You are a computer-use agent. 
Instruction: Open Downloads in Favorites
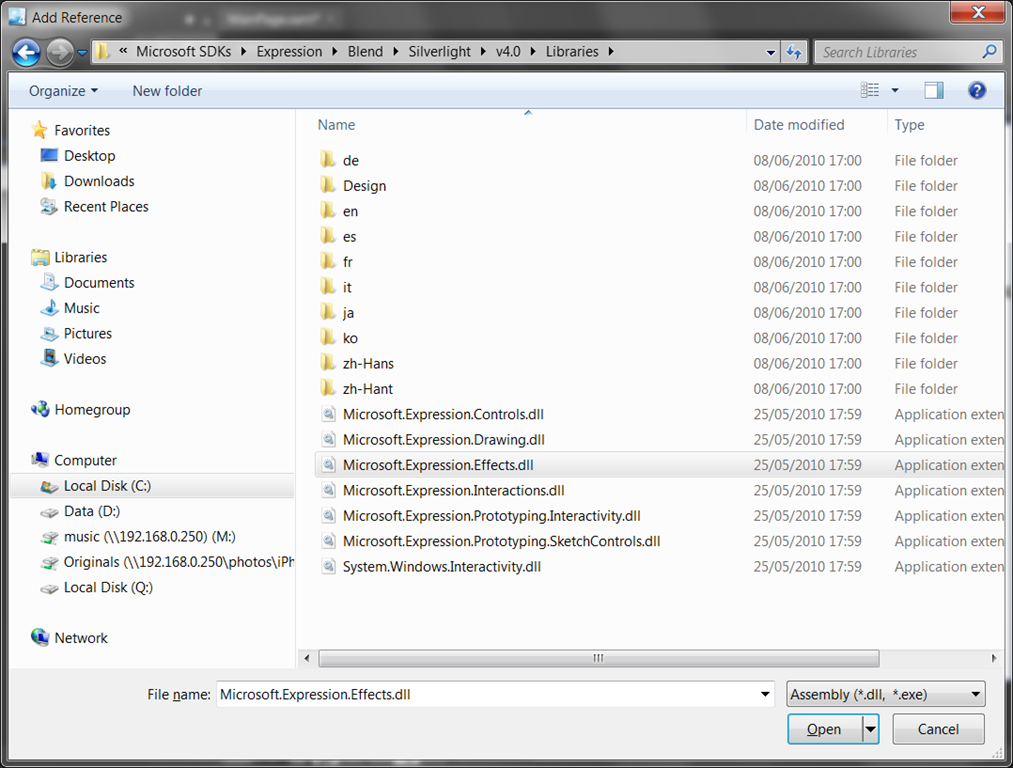pyautogui.click(x=99, y=182)
